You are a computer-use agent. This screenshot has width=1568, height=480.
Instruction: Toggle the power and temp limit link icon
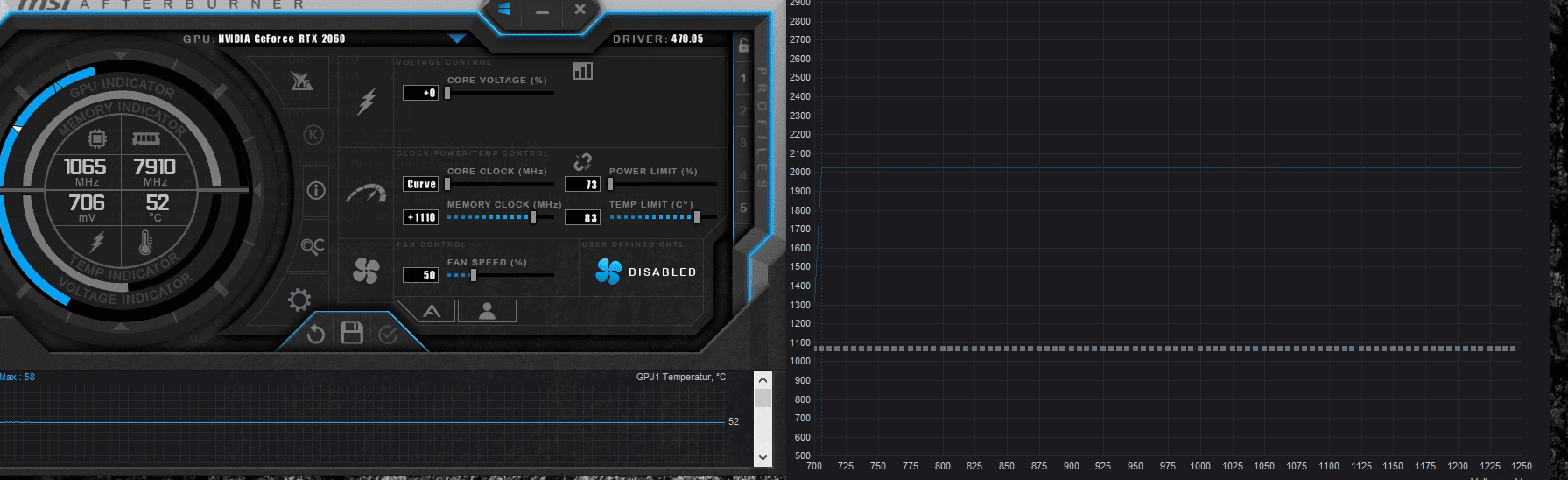583,162
